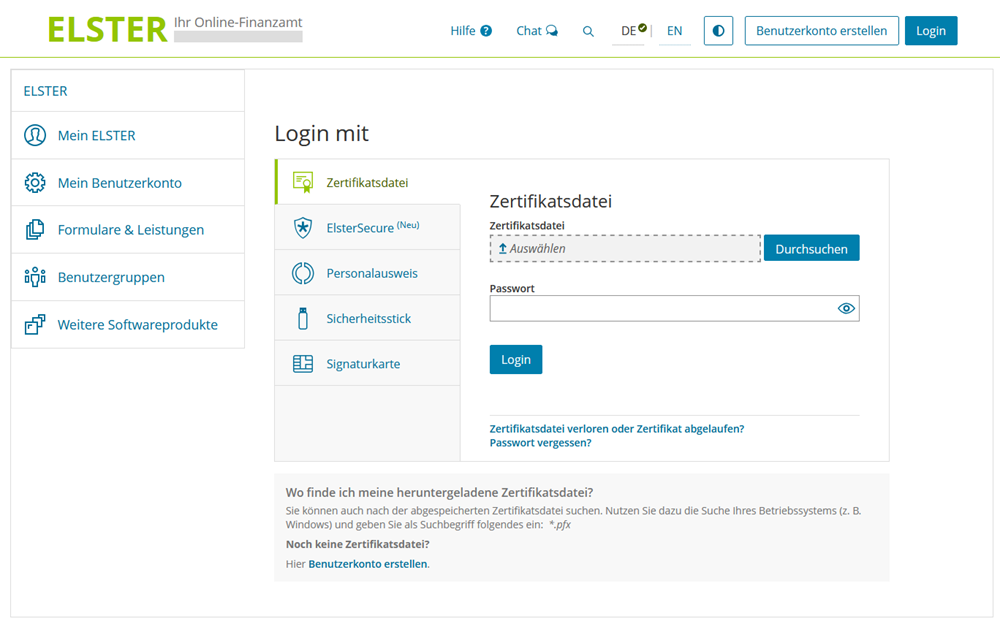Select the Zertifikatsdatei login method tab

(366, 183)
